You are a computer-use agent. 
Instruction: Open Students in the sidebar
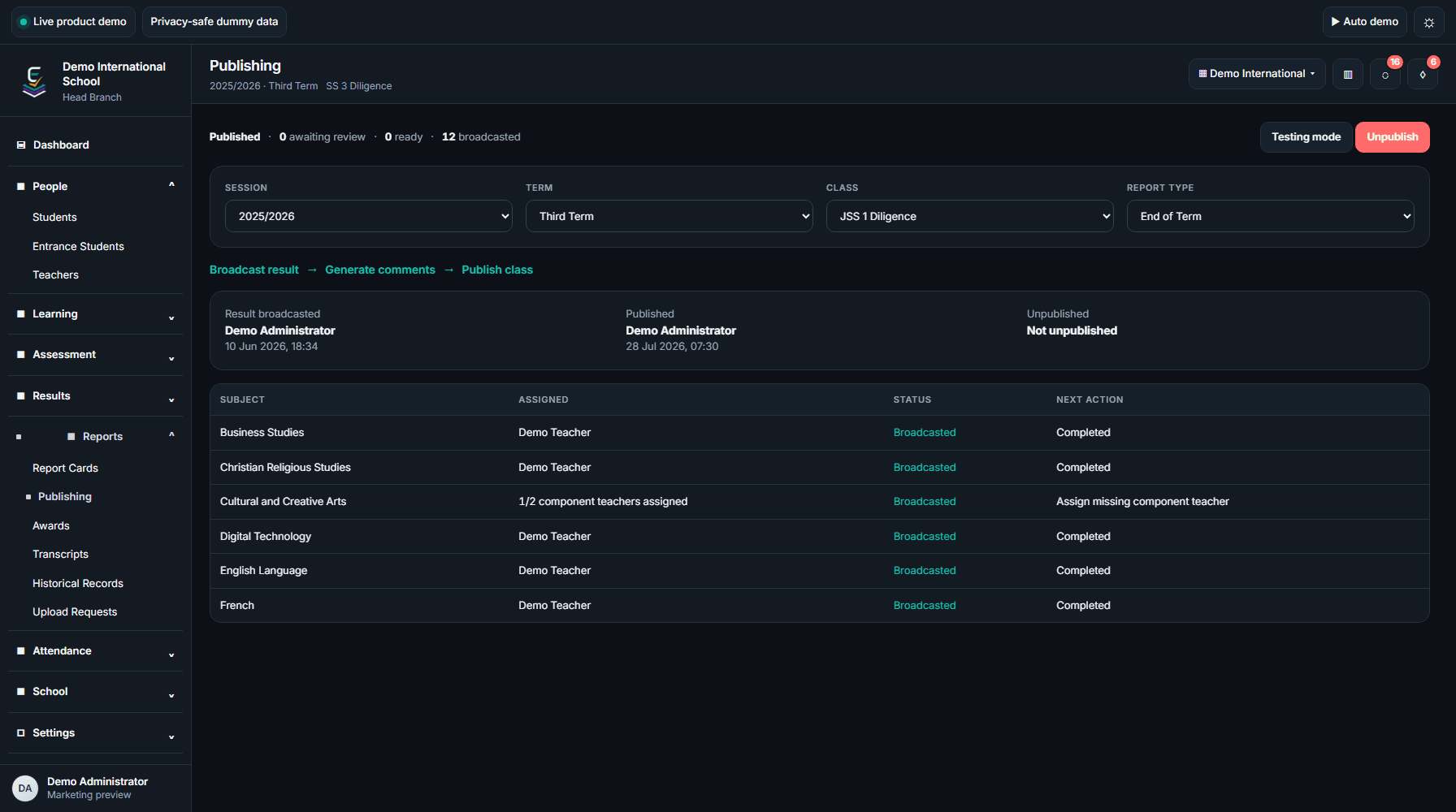click(54, 217)
